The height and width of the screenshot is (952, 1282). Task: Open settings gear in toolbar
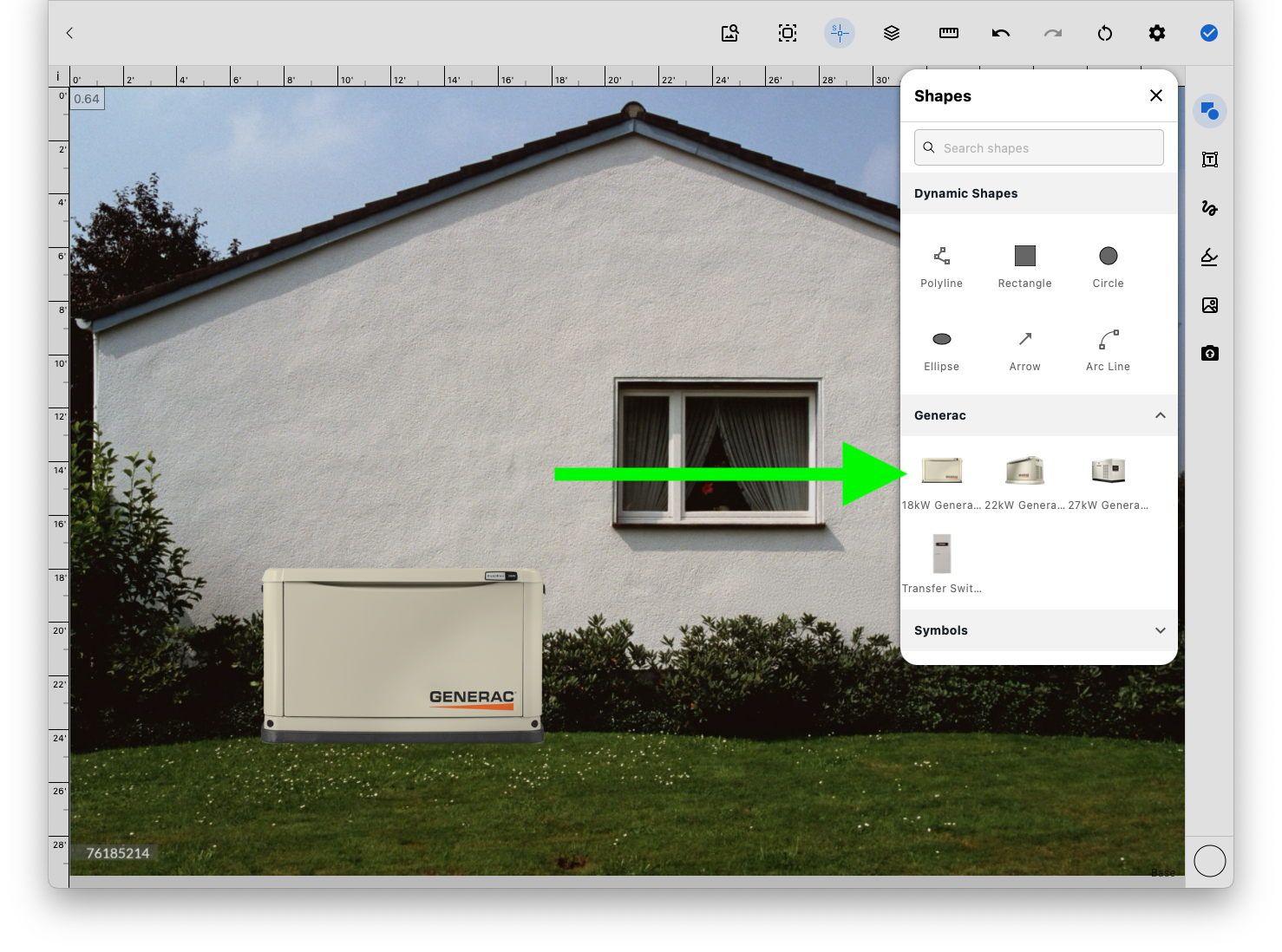pos(1157,33)
